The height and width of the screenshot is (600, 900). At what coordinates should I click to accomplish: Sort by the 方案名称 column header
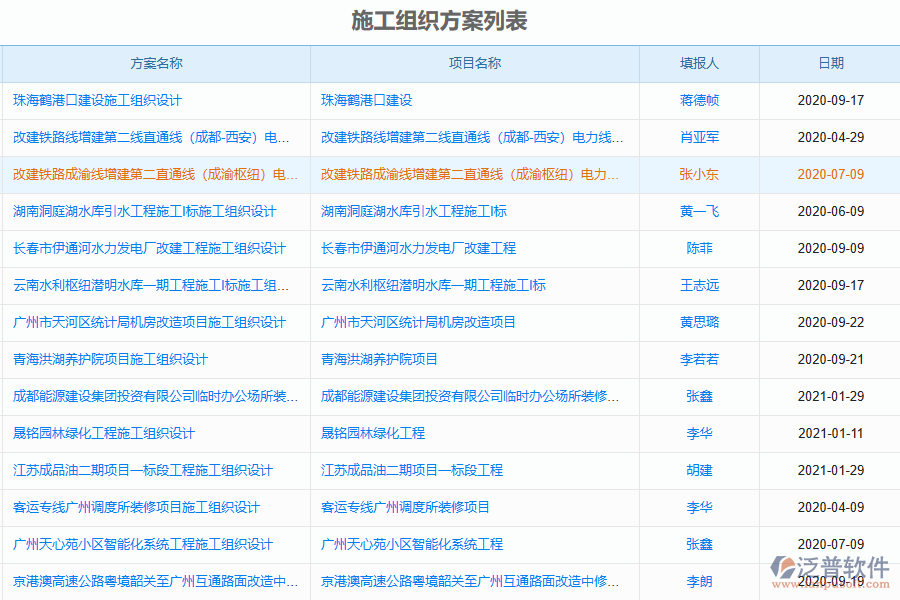pyautogui.click(x=153, y=63)
